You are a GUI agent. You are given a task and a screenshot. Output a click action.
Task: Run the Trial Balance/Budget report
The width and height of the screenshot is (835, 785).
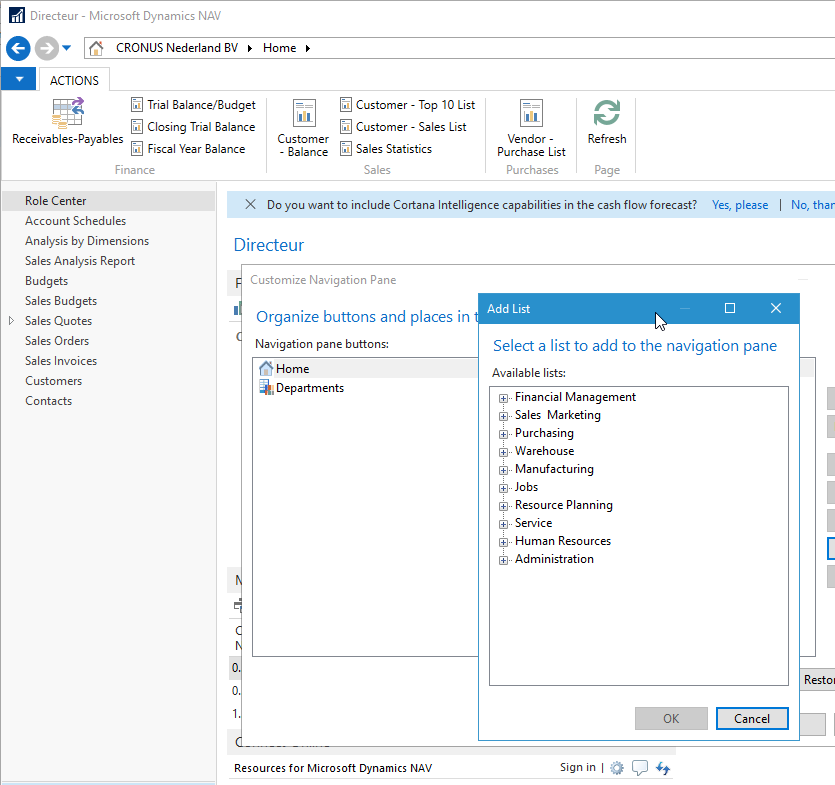(193, 105)
